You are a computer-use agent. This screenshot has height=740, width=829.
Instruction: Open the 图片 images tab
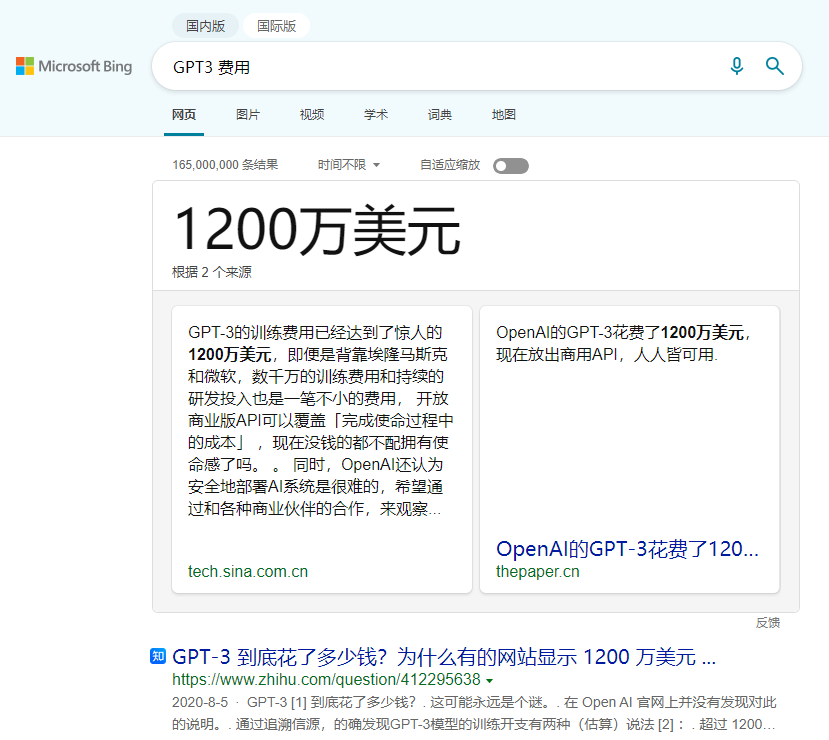248,115
